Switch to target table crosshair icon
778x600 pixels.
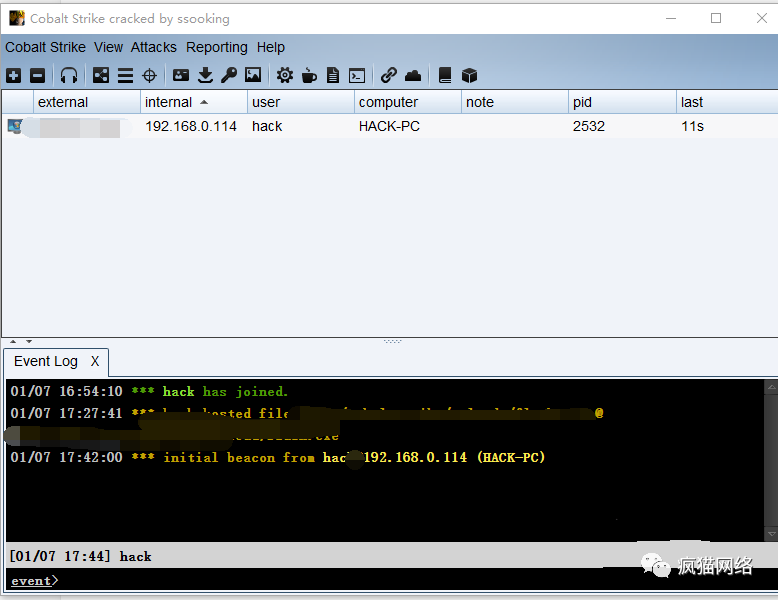tap(149, 75)
